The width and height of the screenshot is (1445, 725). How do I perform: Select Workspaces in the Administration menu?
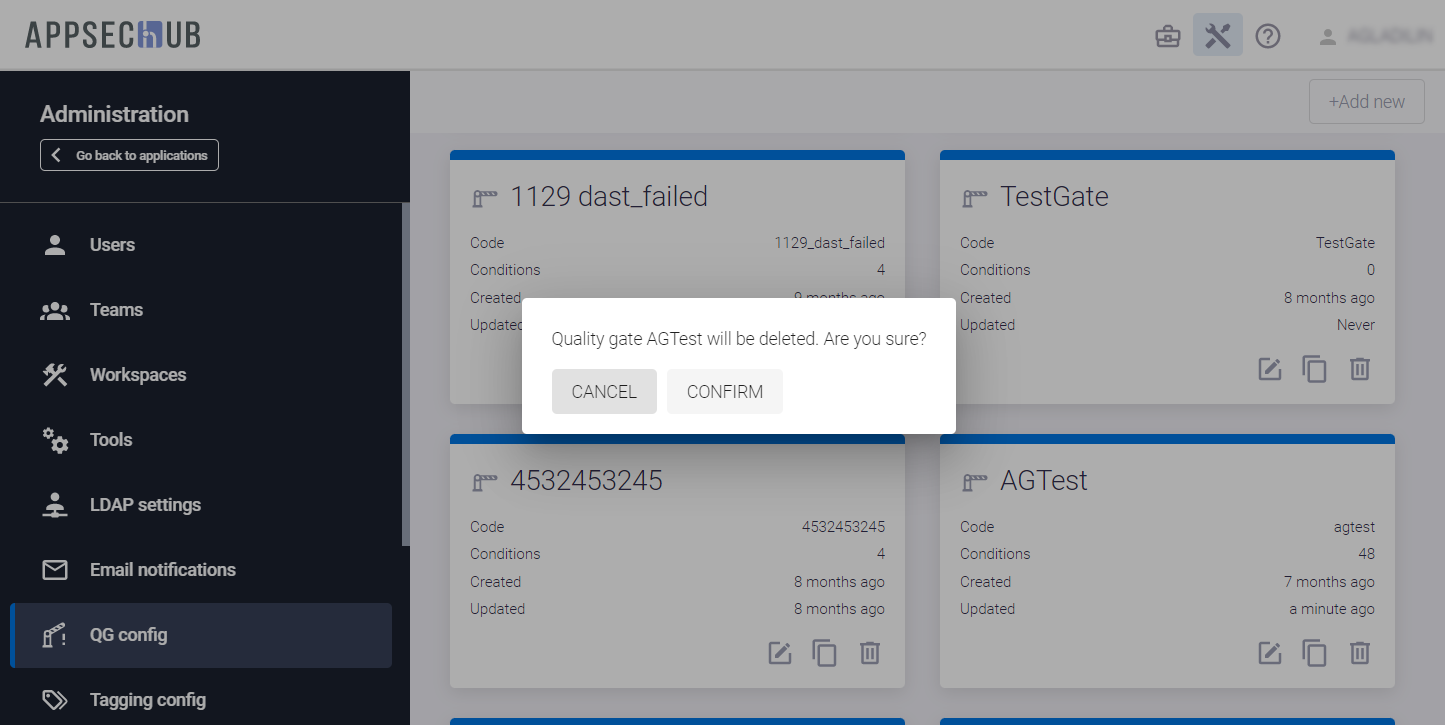pyautogui.click(x=137, y=375)
